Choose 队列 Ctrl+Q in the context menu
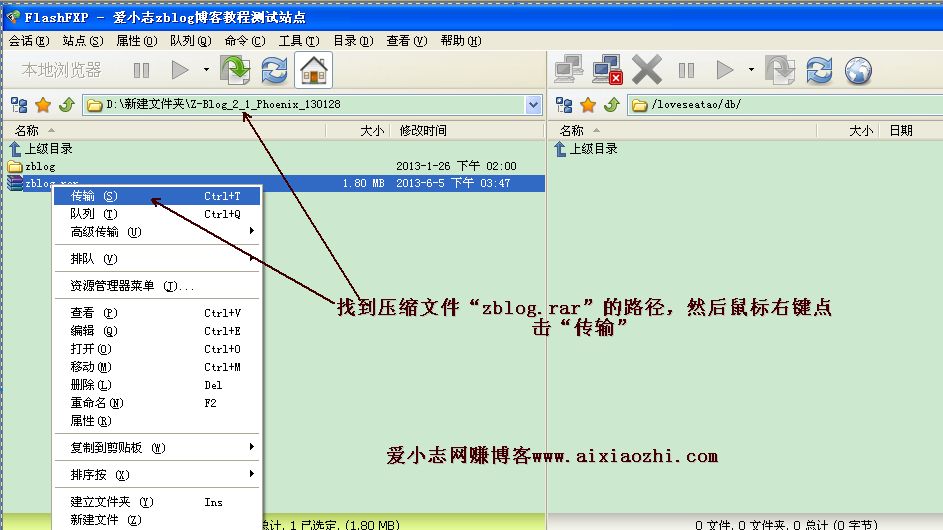 pyautogui.click(x=157, y=214)
